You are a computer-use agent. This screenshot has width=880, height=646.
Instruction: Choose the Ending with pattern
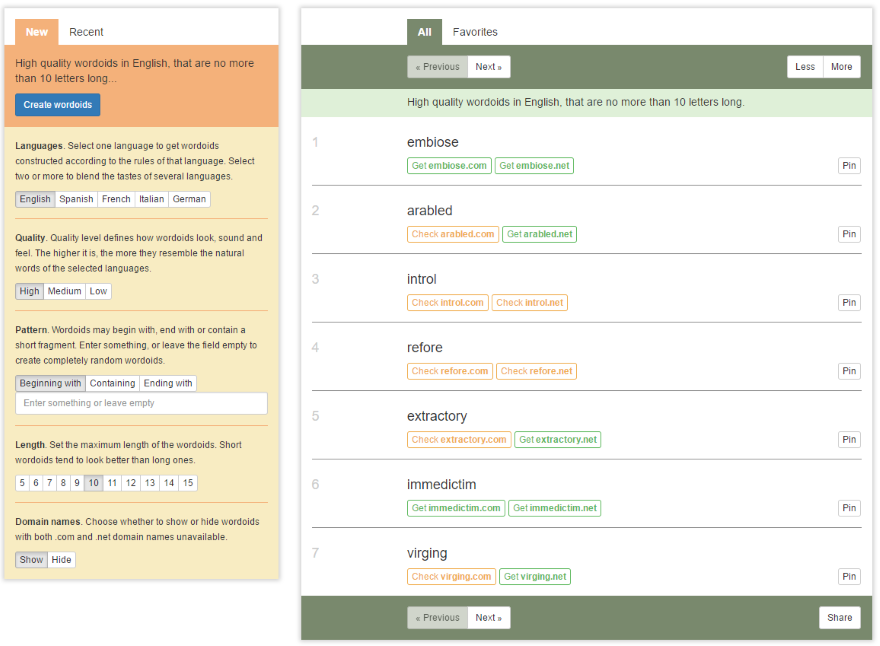pyautogui.click(x=168, y=383)
